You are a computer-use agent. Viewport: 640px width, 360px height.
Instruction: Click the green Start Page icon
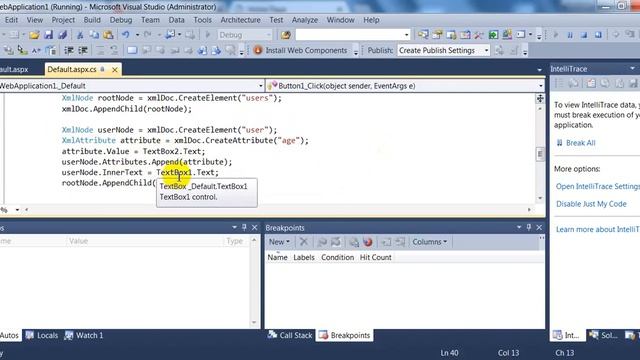[x=493, y=35]
